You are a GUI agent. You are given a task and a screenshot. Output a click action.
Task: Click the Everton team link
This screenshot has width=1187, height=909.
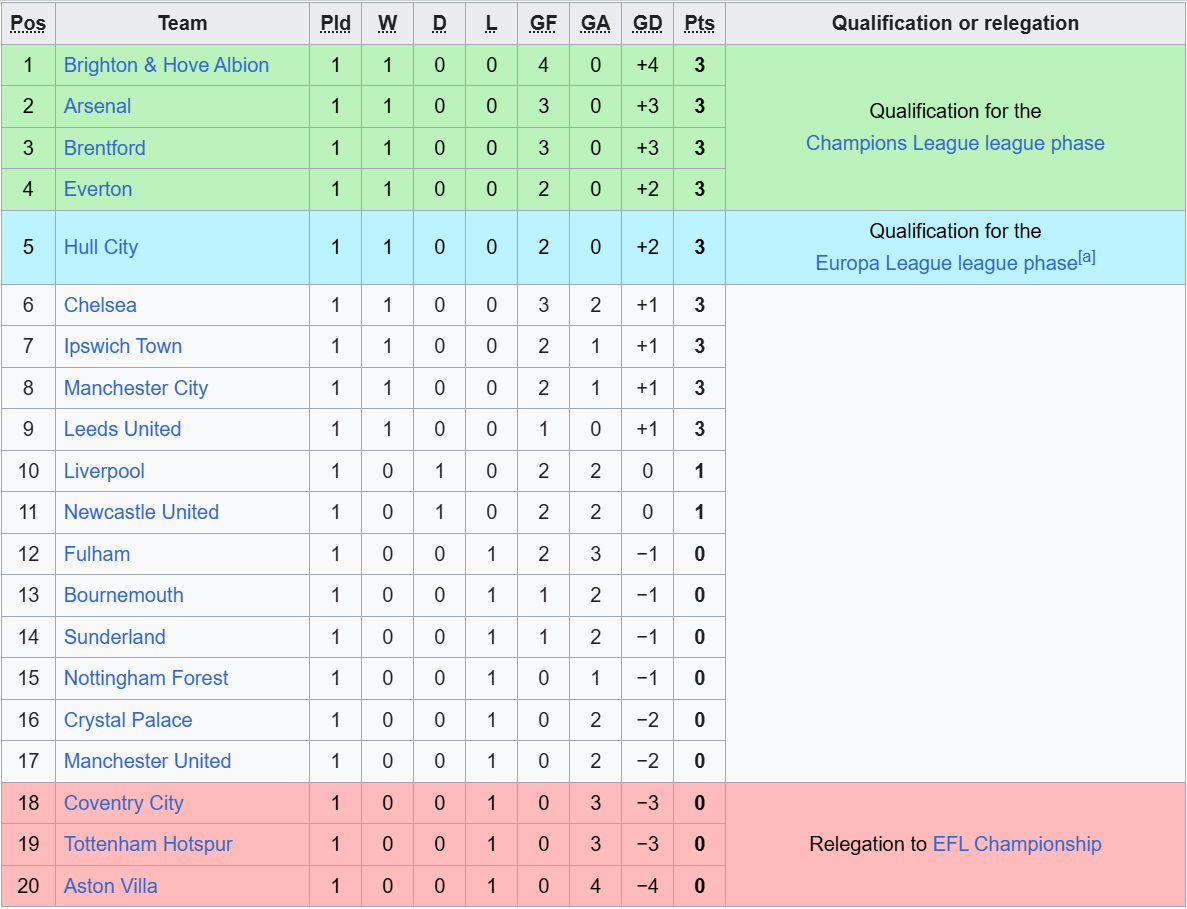point(98,189)
